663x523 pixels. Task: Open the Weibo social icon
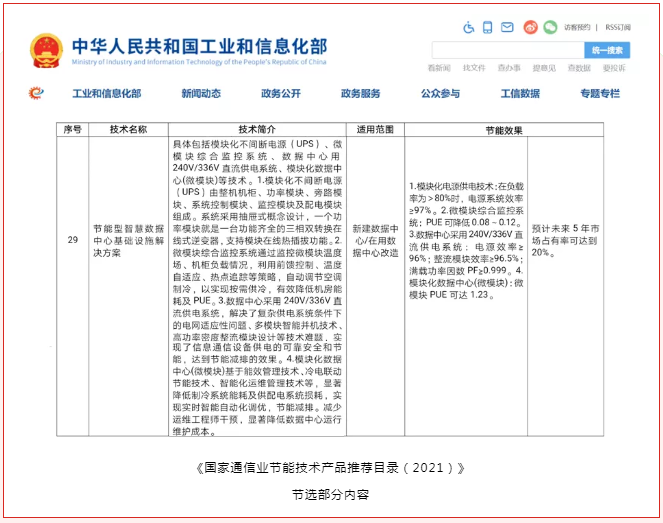point(530,27)
